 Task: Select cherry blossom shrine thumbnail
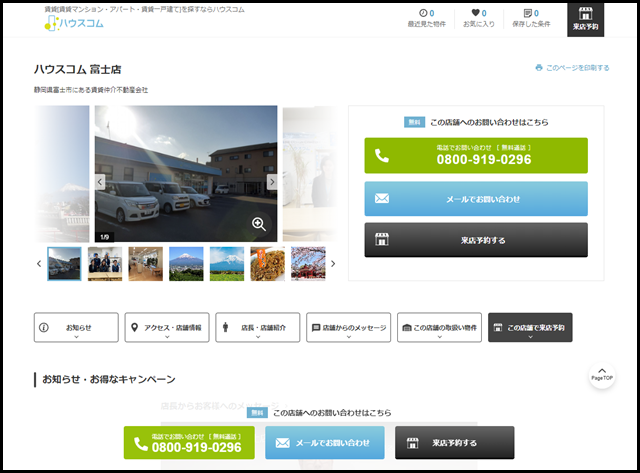pyautogui.click(x=308, y=264)
